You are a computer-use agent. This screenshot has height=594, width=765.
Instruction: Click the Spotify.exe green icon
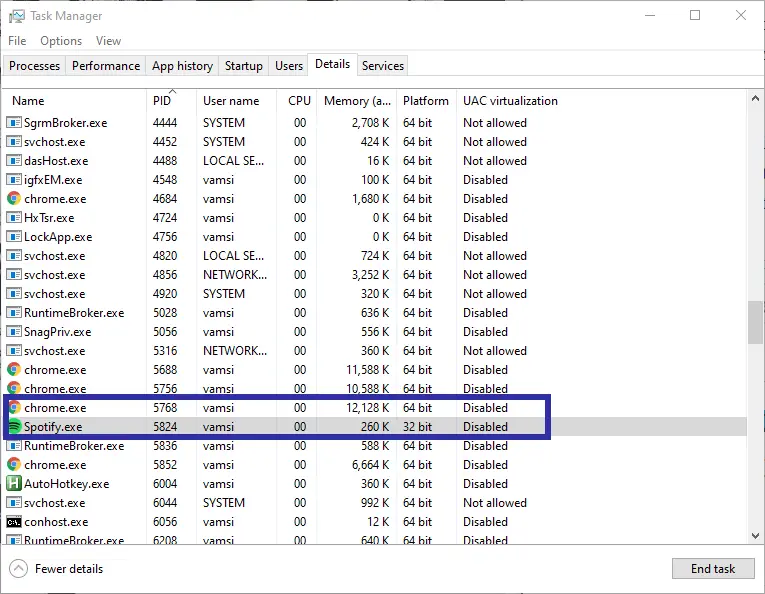(x=14, y=427)
